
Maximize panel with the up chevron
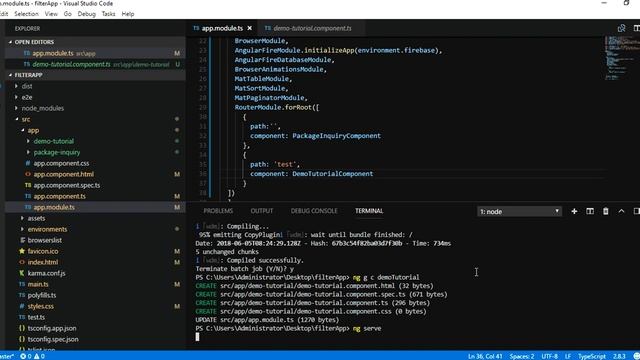[x=621, y=211]
